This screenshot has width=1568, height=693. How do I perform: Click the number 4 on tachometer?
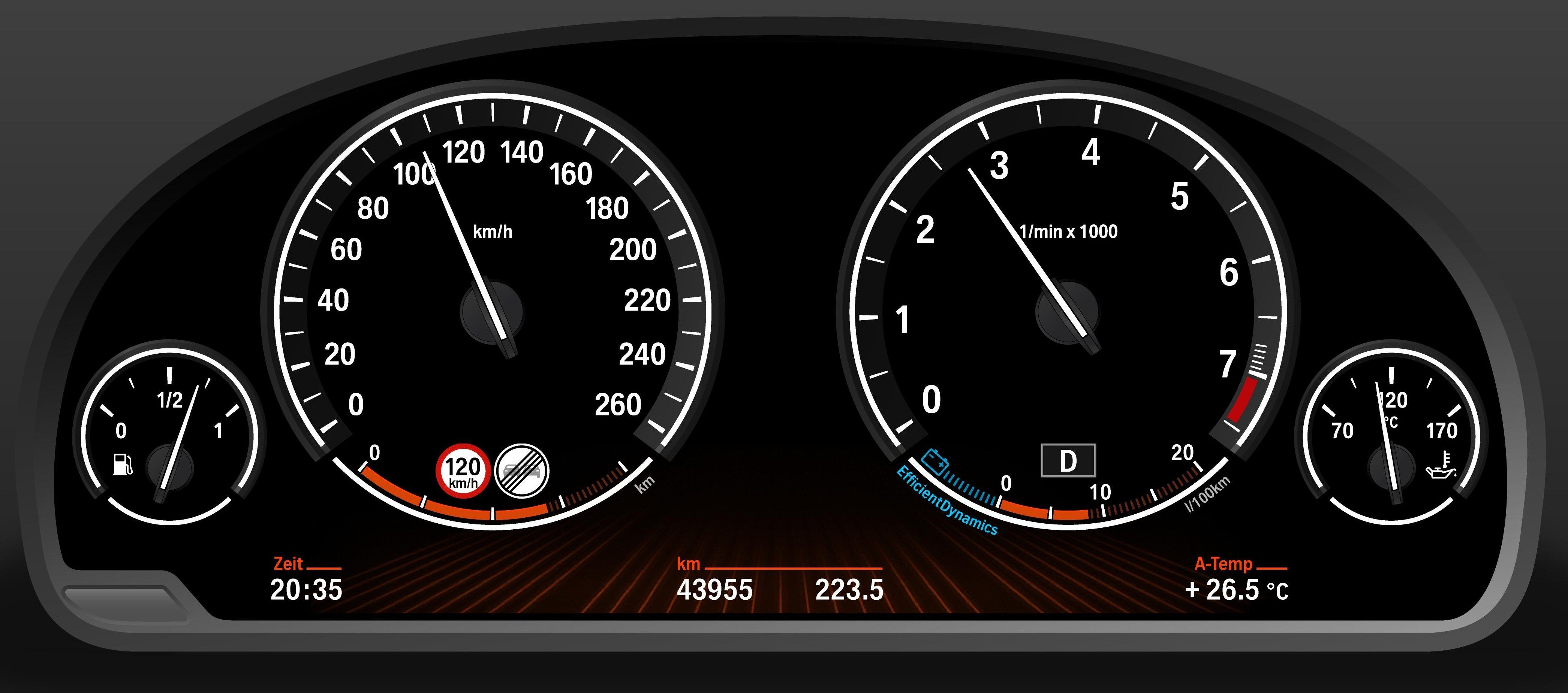tap(1091, 152)
